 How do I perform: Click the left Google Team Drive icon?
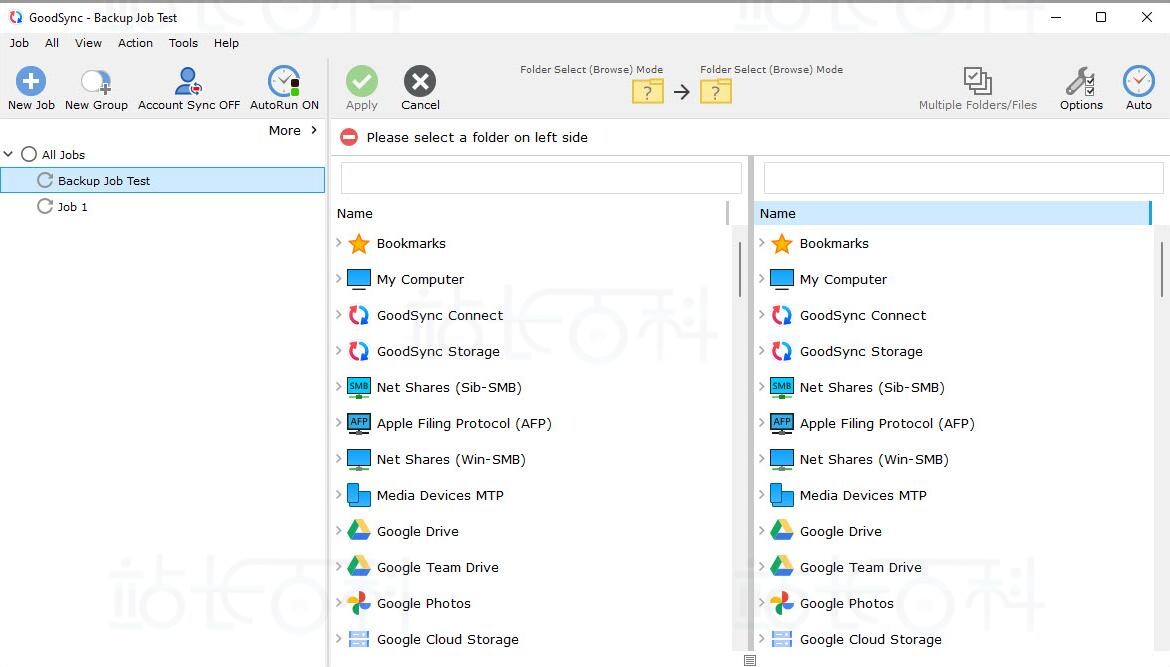pyautogui.click(x=359, y=566)
